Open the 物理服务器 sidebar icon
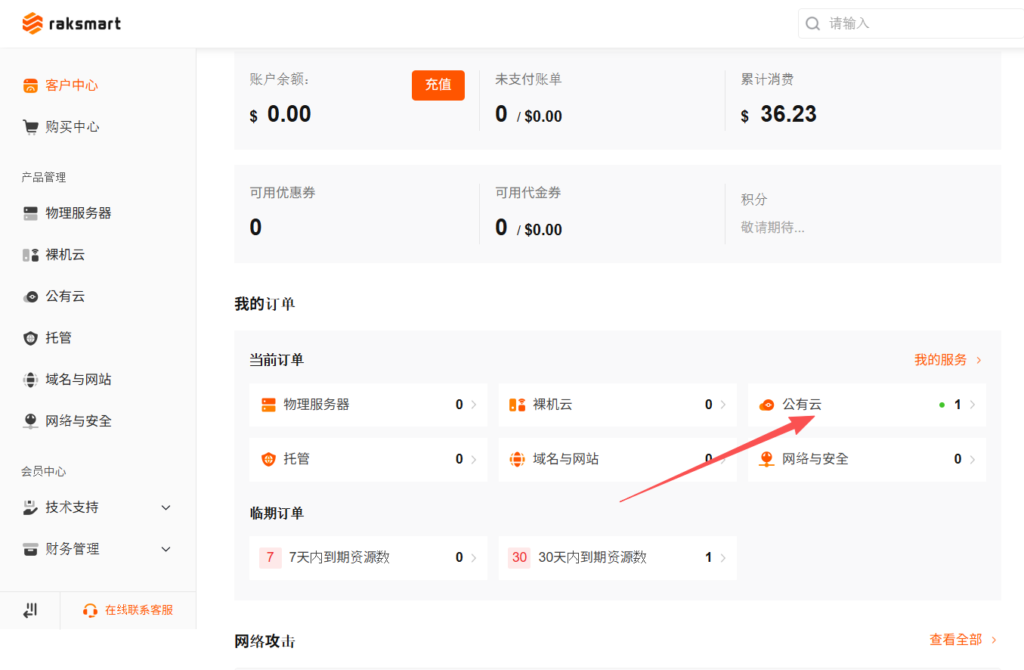1024x670 pixels. (x=30, y=213)
